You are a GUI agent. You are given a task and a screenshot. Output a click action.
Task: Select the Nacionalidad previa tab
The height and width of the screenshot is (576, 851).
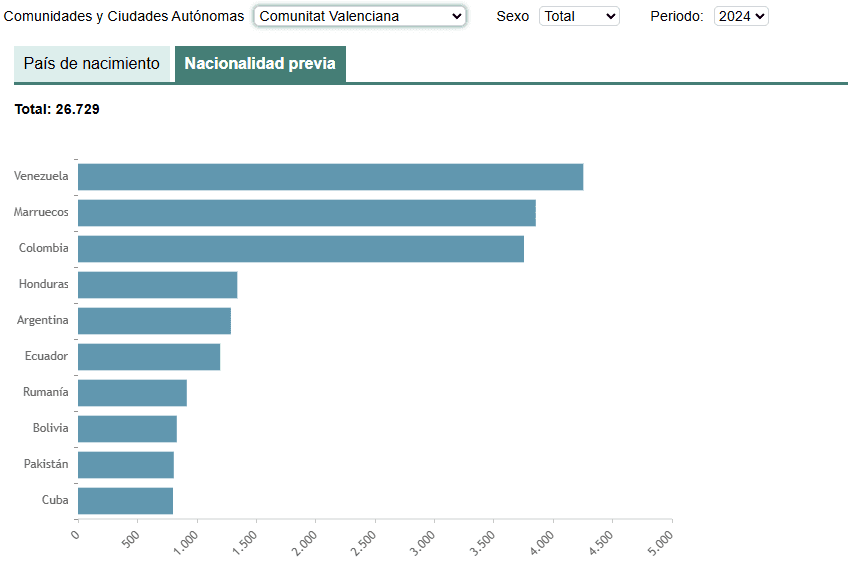tap(260, 64)
